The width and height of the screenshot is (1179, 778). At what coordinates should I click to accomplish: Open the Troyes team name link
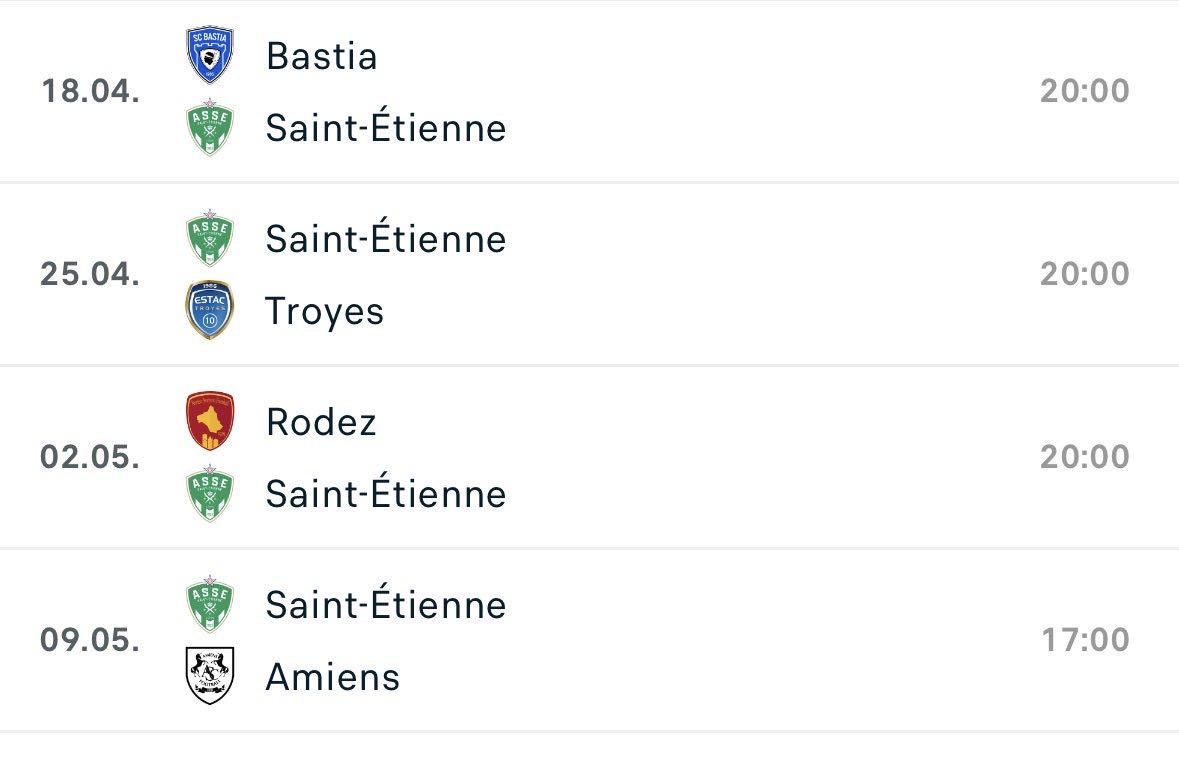point(325,312)
